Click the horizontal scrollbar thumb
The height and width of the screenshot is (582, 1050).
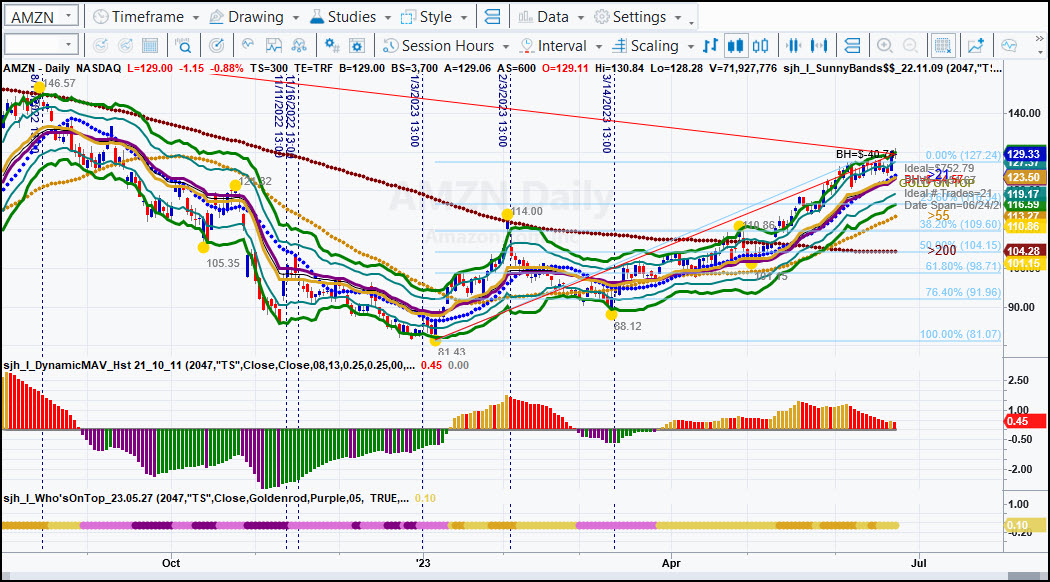click(1025, 577)
